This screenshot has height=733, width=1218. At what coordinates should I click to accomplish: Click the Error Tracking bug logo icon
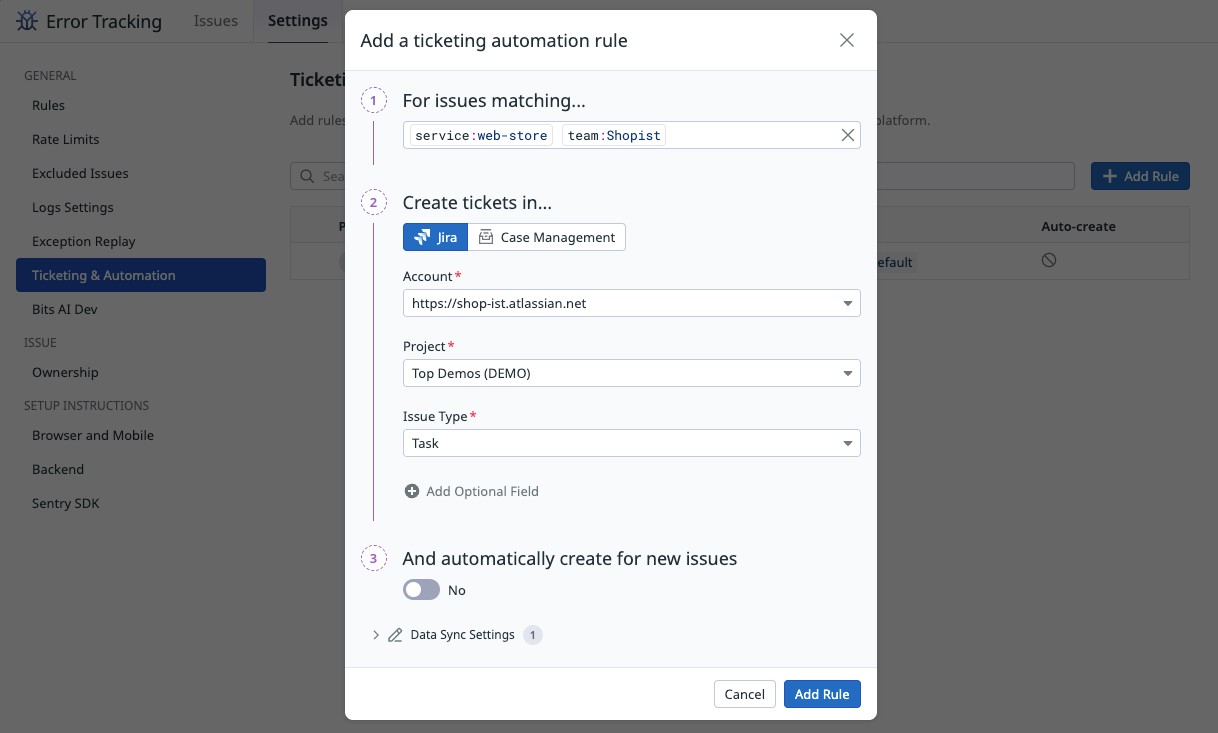coord(27,21)
